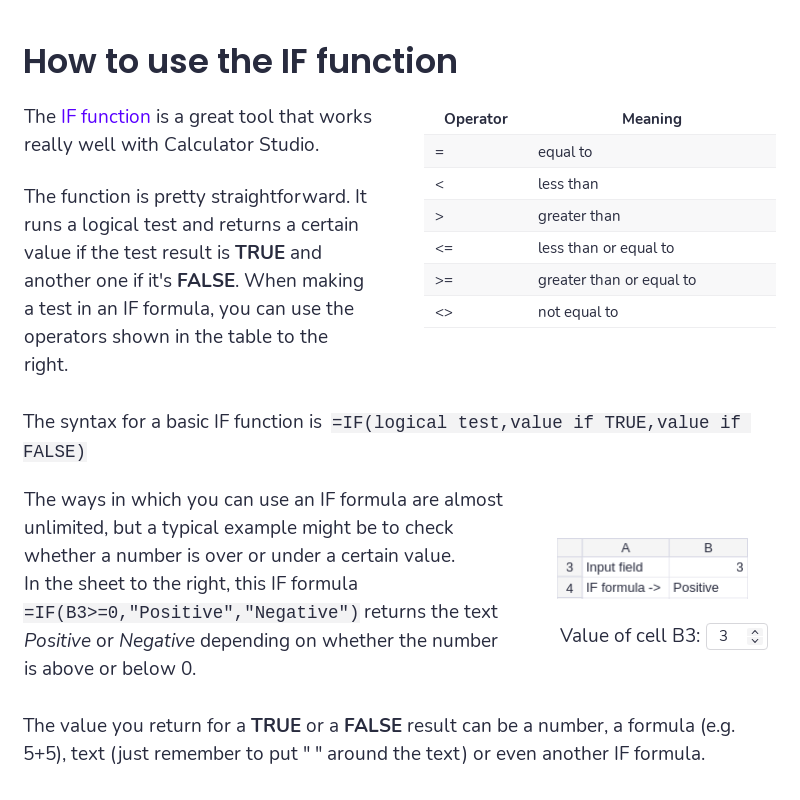This screenshot has height=800, width=800.
Task: Click the Operator column heading
Action: point(476,119)
